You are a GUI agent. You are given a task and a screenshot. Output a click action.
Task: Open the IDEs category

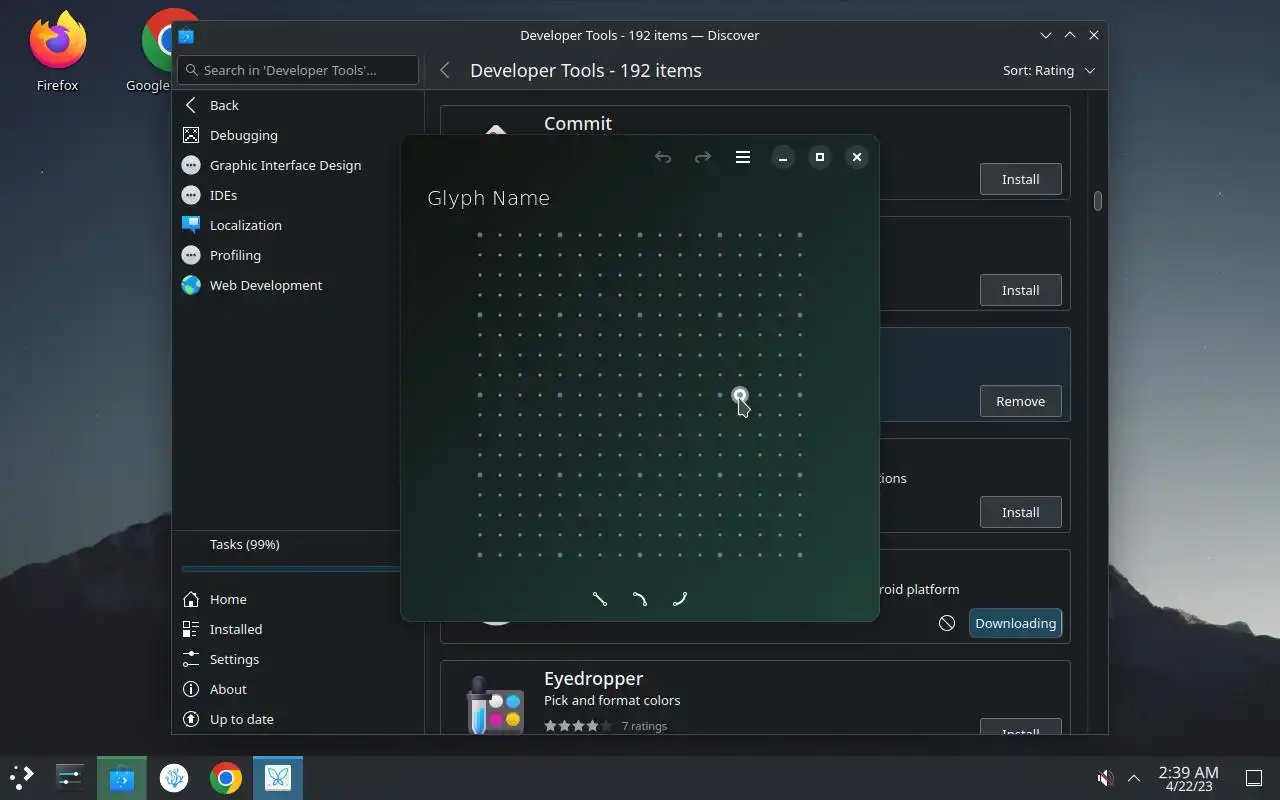(x=298, y=195)
